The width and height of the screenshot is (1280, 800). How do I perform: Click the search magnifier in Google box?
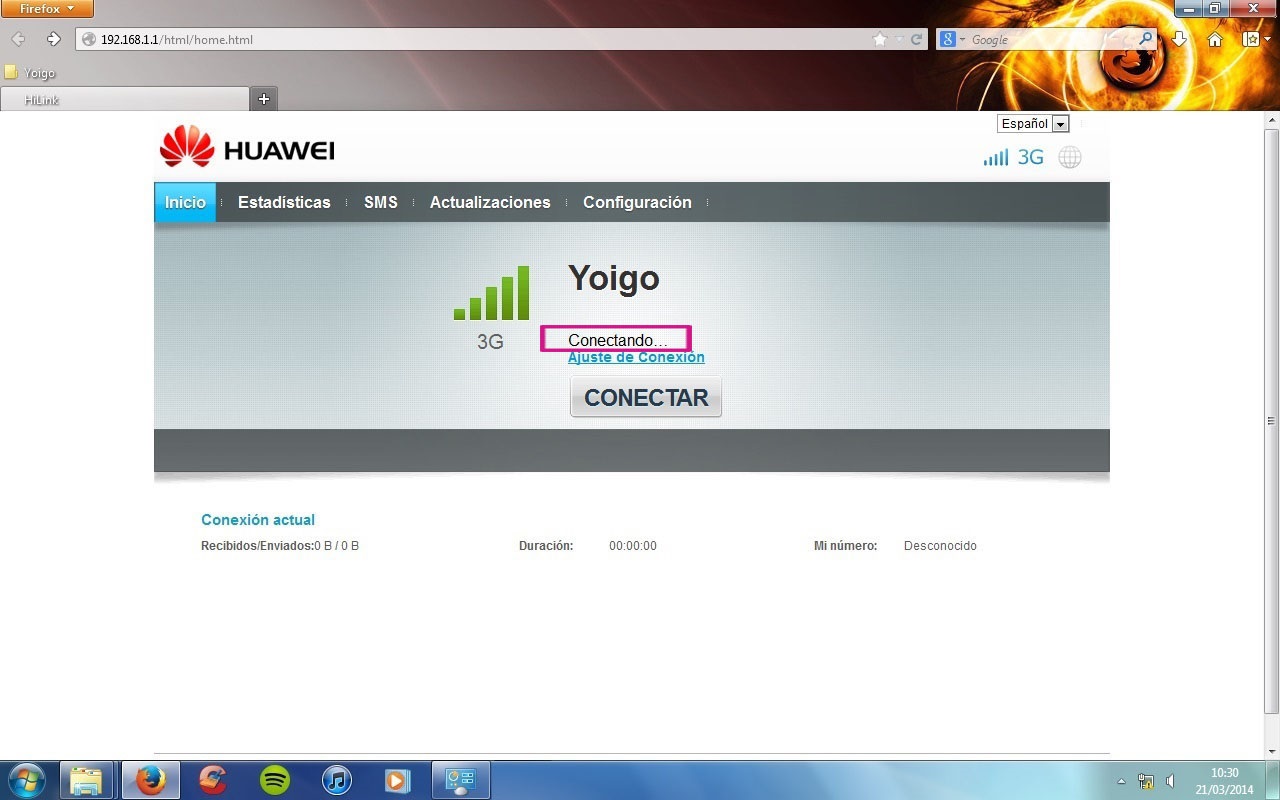pos(1146,39)
